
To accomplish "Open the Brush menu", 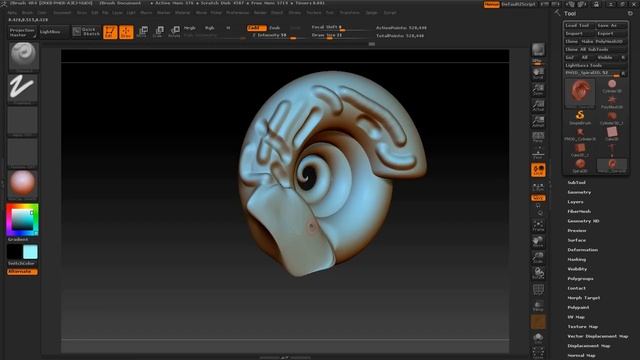I will tap(27, 13).
